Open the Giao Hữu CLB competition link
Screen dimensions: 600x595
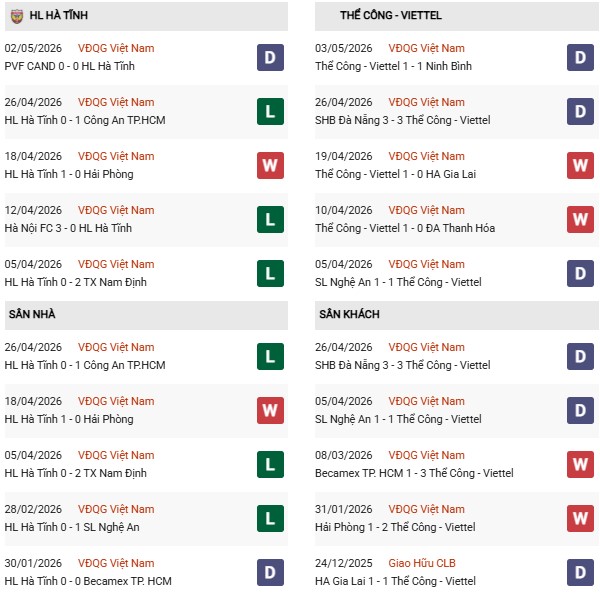[x=422, y=563]
